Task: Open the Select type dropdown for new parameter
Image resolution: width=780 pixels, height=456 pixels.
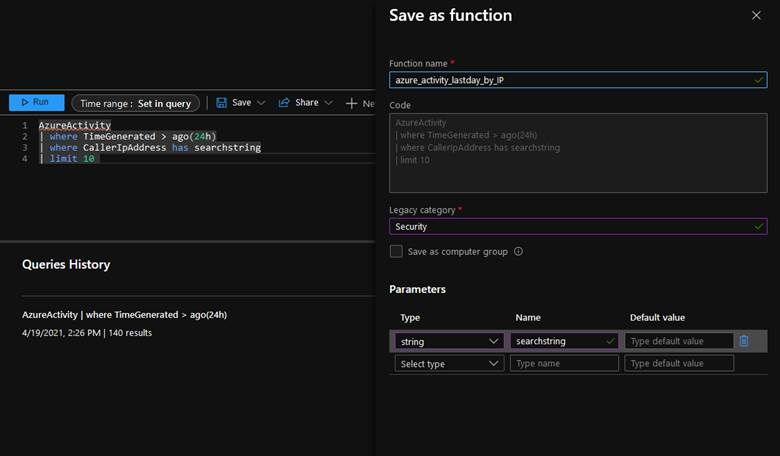Action: pyautogui.click(x=449, y=364)
